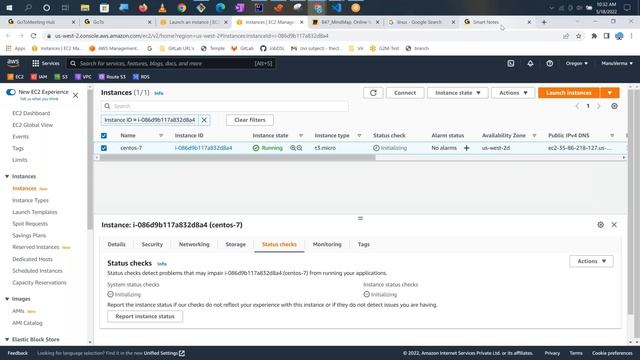Screen dimensions: 640x360
Task: Click the zoom-in icon next to Running
Action: click(293, 148)
